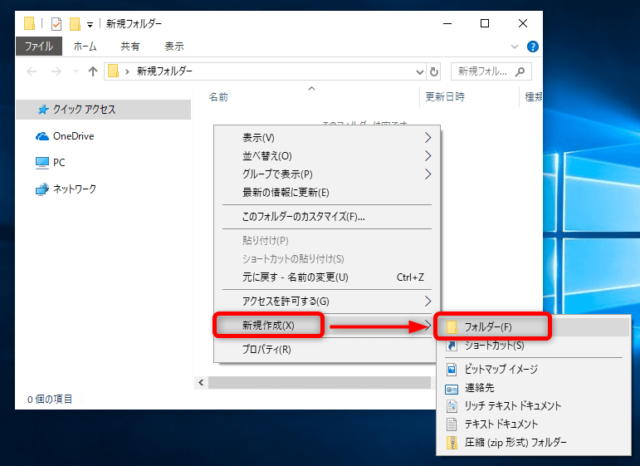
Task: Select クイック アクセス in navigation pane
Action: coord(104,109)
